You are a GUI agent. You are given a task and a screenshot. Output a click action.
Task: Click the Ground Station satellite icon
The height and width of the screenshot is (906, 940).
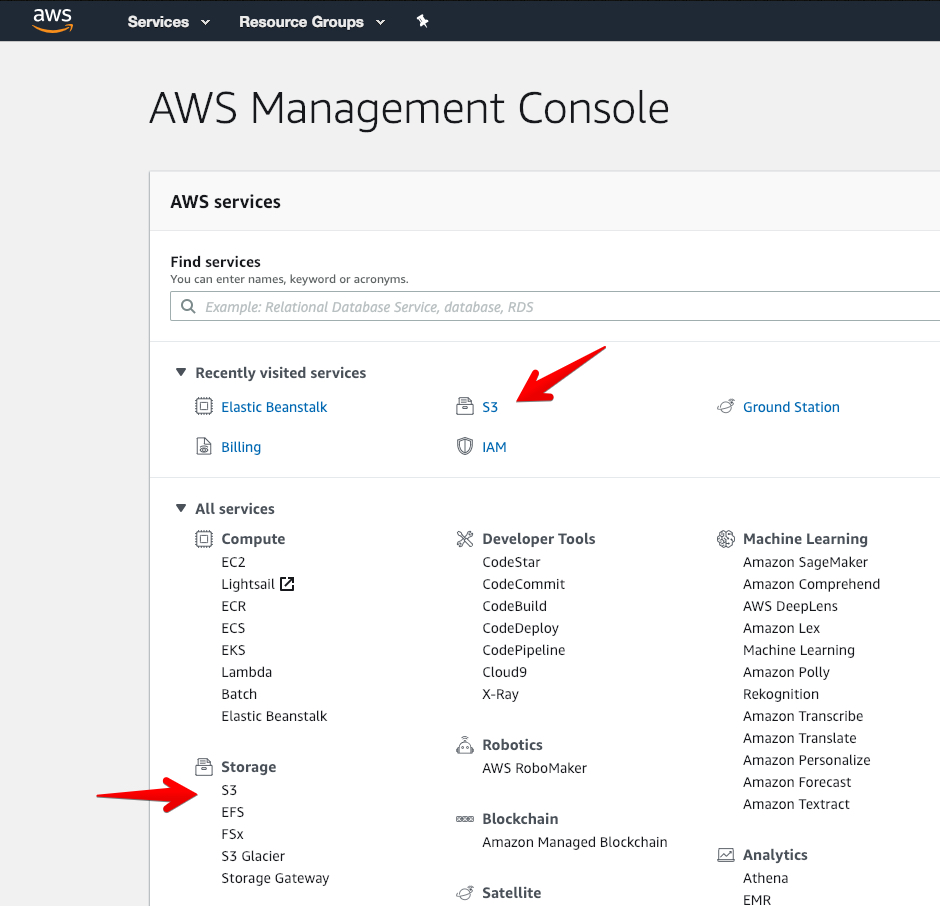click(725, 407)
